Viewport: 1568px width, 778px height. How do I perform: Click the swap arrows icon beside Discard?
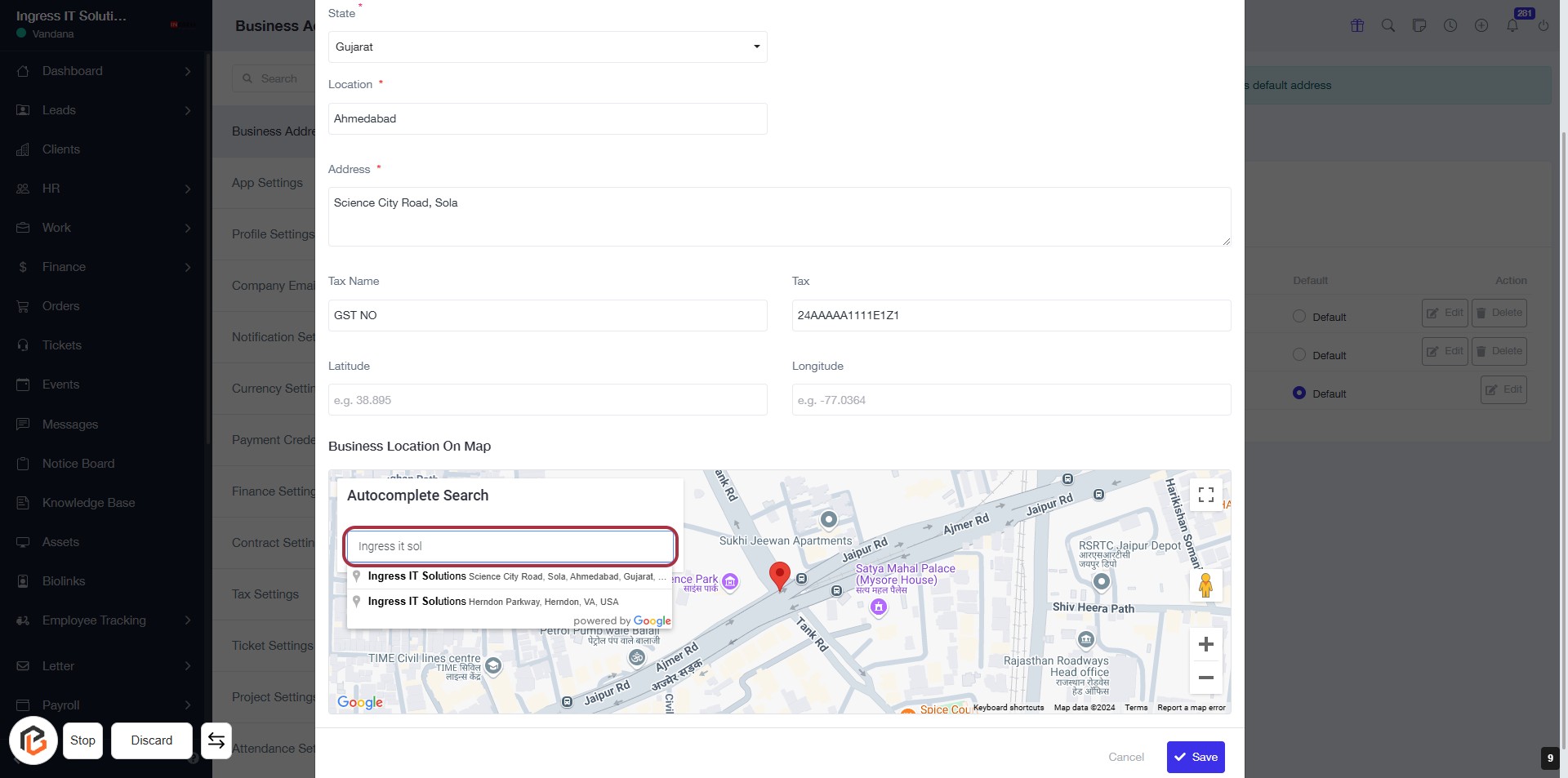click(216, 740)
